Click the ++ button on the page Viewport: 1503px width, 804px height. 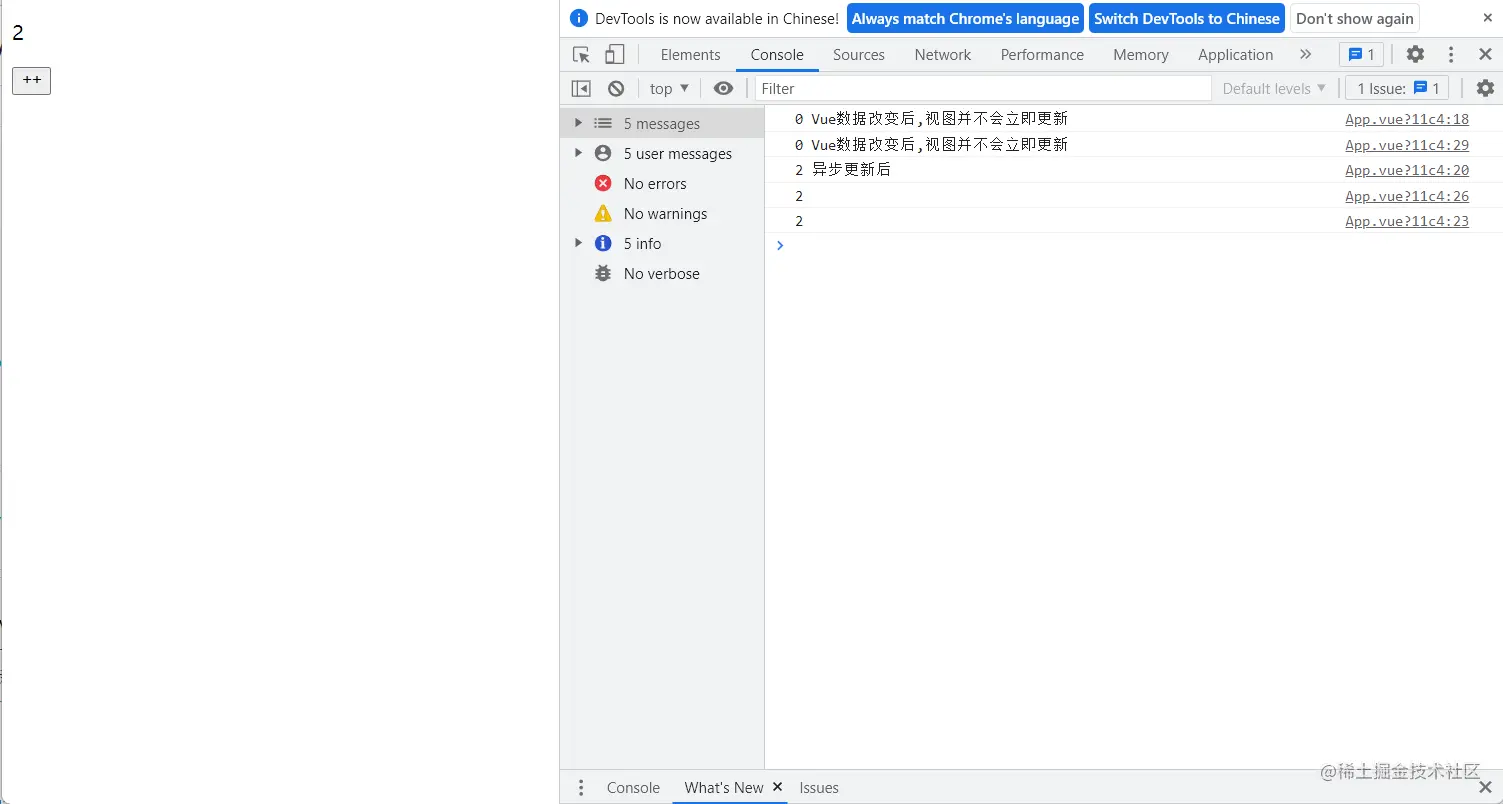pyautogui.click(x=31, y=81)
